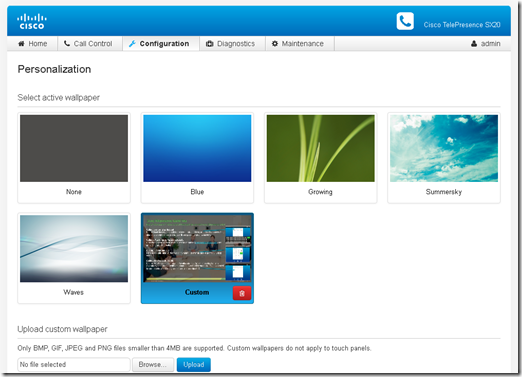
Task: Click the Waves label text
Action: 74,292
